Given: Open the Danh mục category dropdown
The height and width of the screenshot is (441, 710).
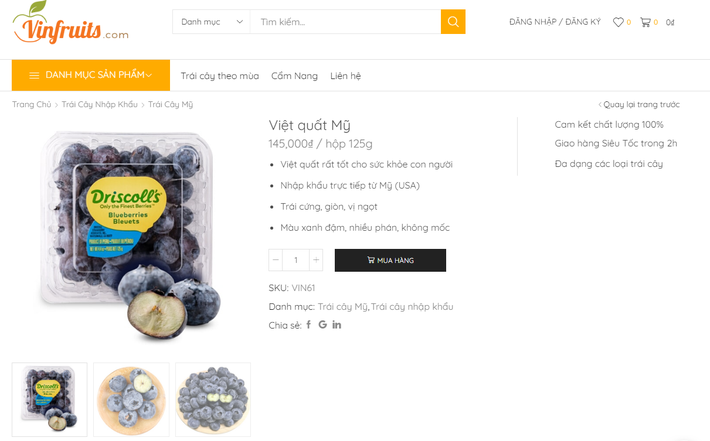Looking at the screenshot, I should point(212,22).
